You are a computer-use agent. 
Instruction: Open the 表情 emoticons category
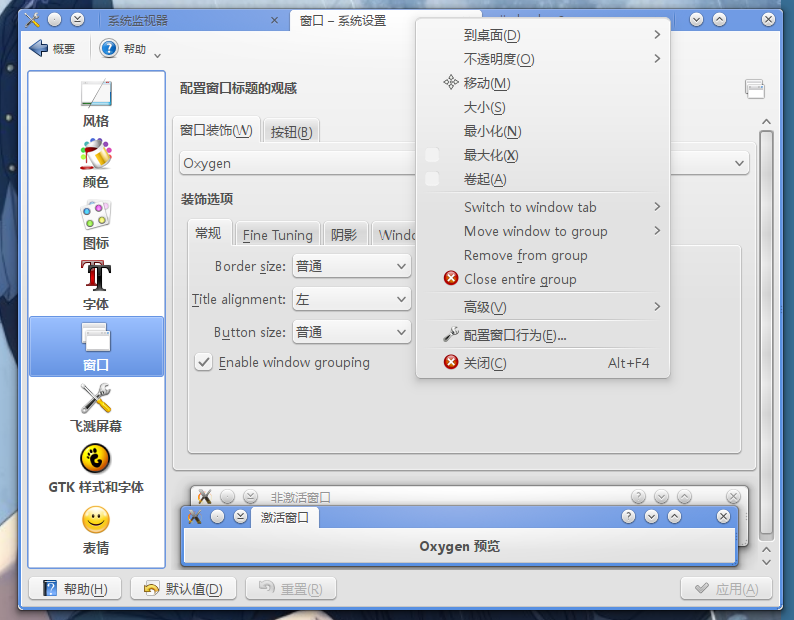(x=96, y=530)
